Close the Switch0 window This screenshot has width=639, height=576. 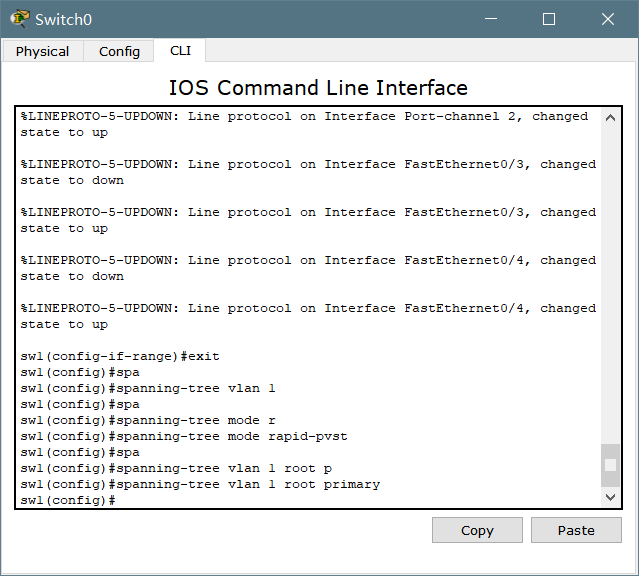coord(608,19)
